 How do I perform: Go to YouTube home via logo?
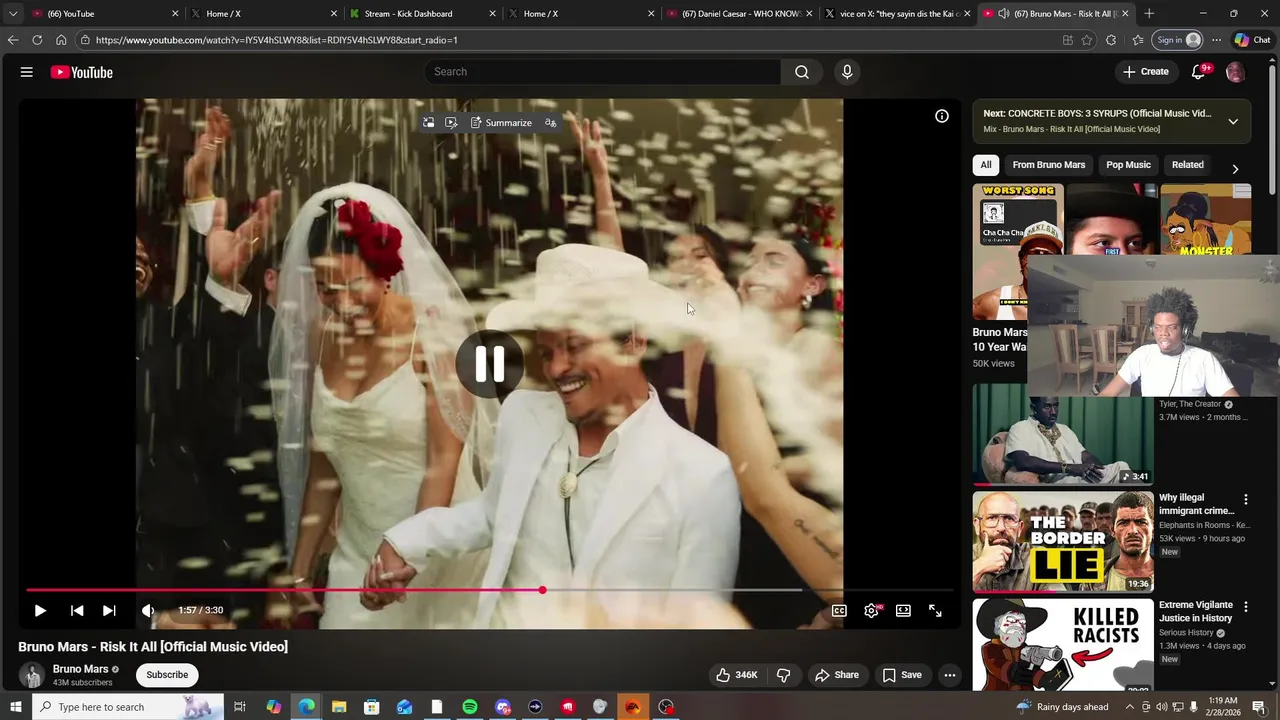click(82, 72)
